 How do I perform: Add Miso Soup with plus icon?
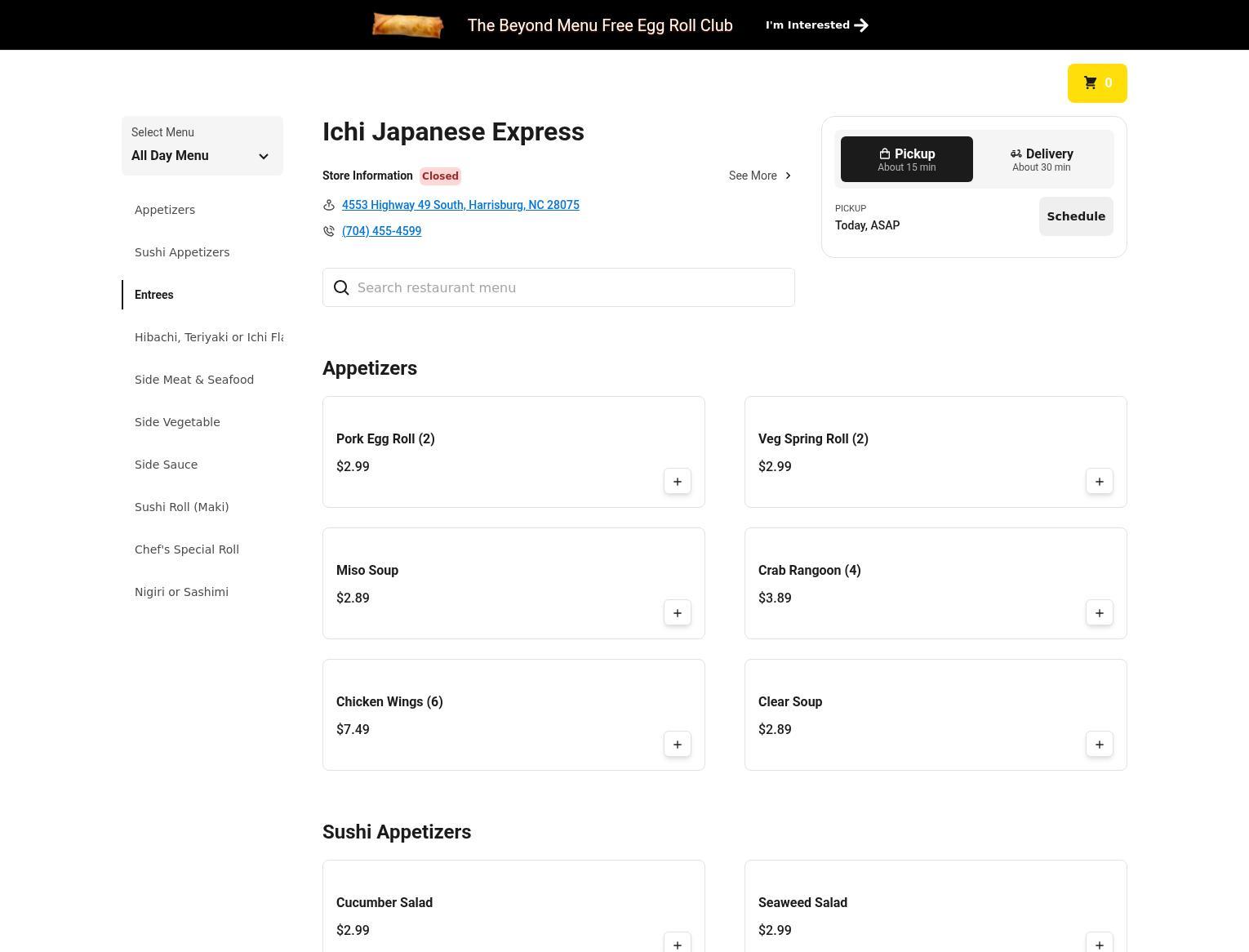[x=677, y=613]
